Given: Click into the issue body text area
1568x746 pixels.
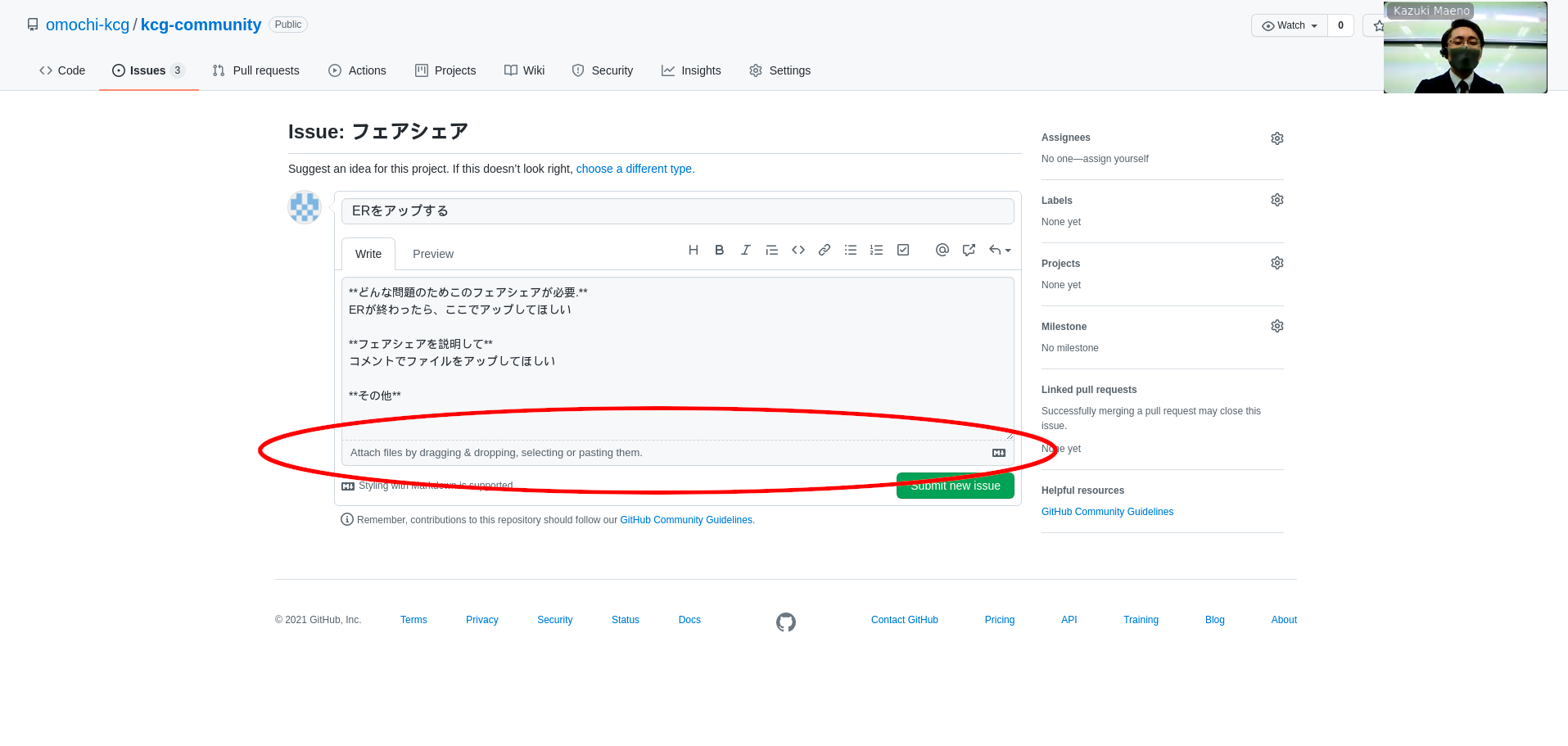Looking at the screenshot, I should [x=678, y=359].
